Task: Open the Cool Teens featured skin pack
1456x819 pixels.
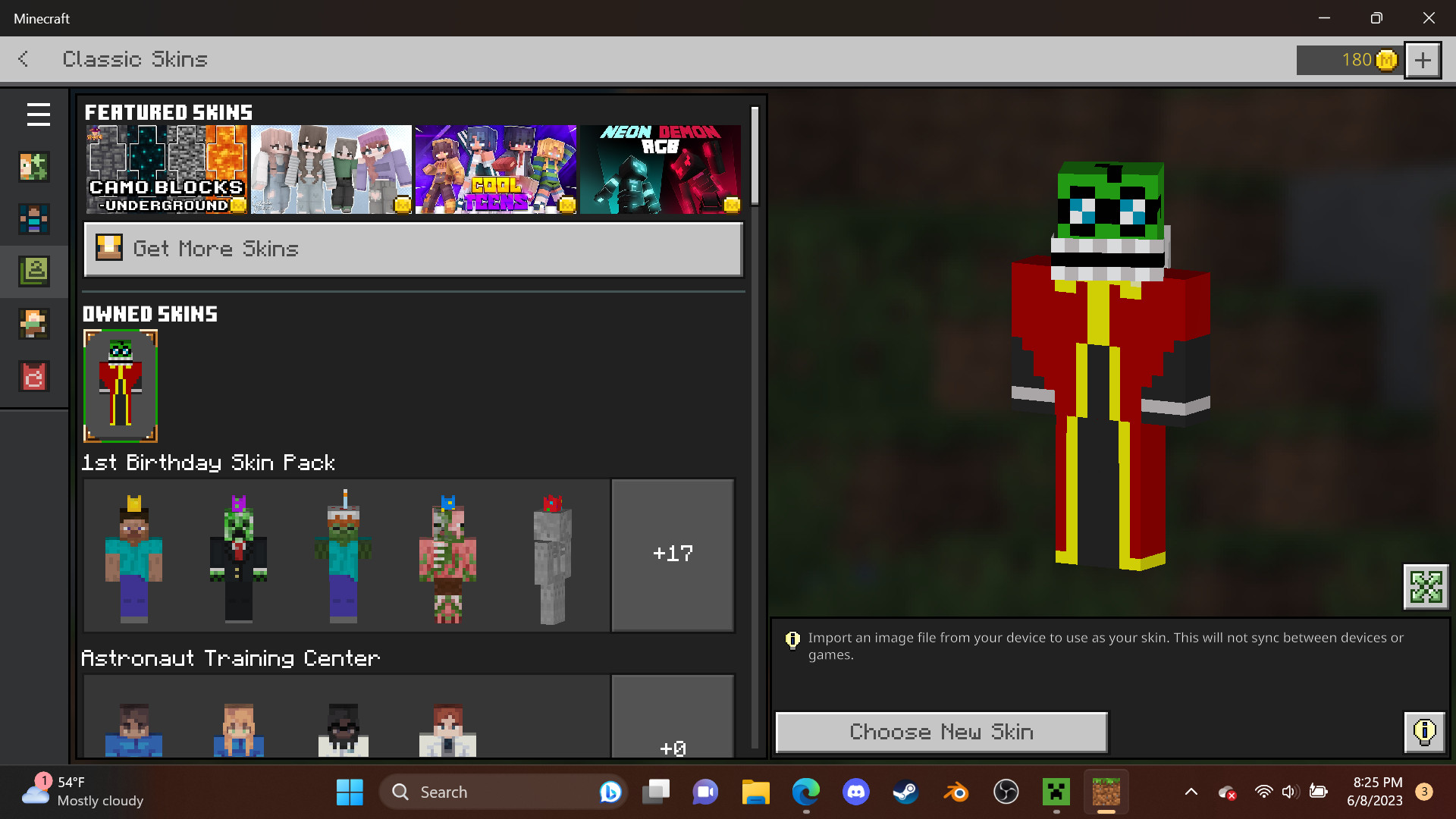Action: click(495, 168)
